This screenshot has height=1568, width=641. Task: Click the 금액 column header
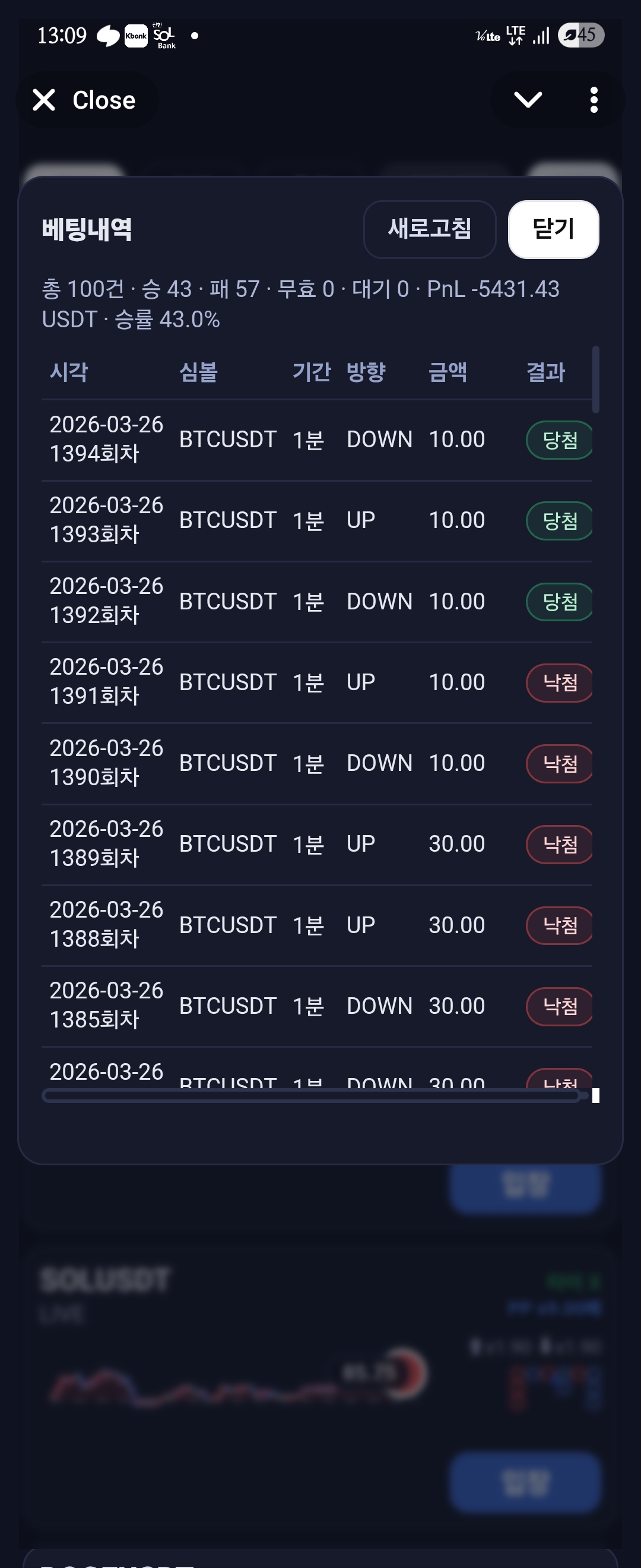pos(447,372)
